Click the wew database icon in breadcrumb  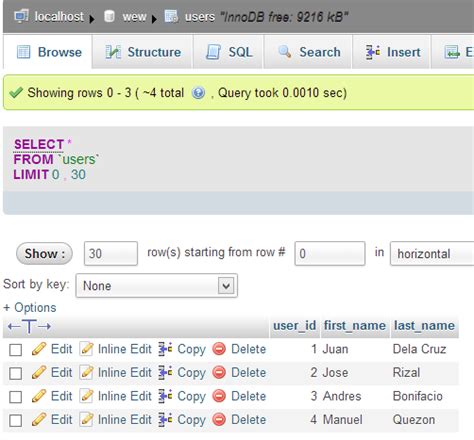point(109,16)
